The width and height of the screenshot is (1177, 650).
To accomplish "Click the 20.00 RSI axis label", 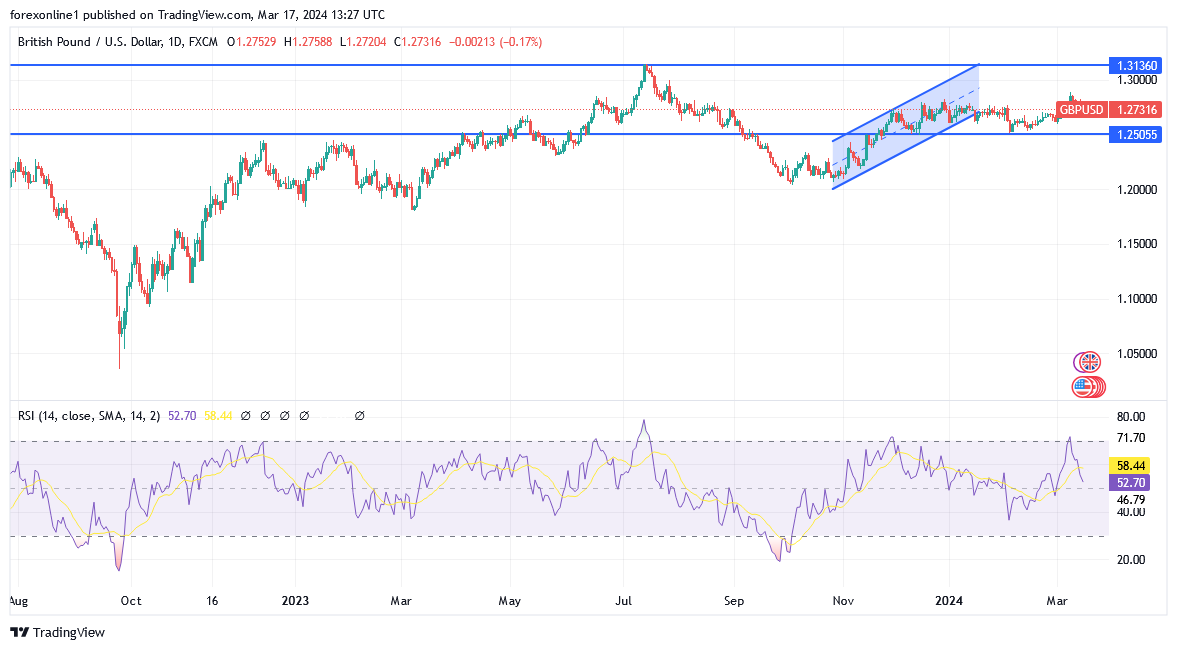I will coord(1131,560).
